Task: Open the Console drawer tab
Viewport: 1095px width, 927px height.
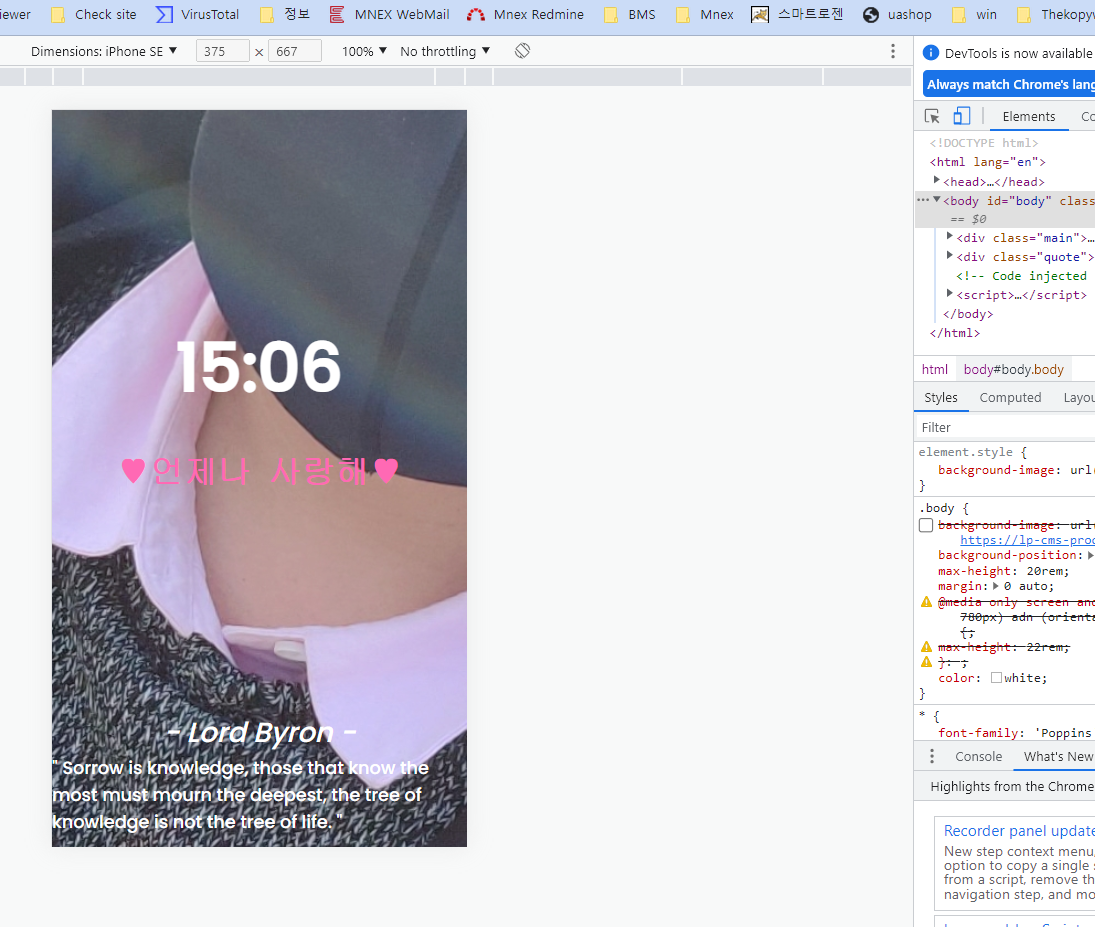Action: [x=978, y=757]
